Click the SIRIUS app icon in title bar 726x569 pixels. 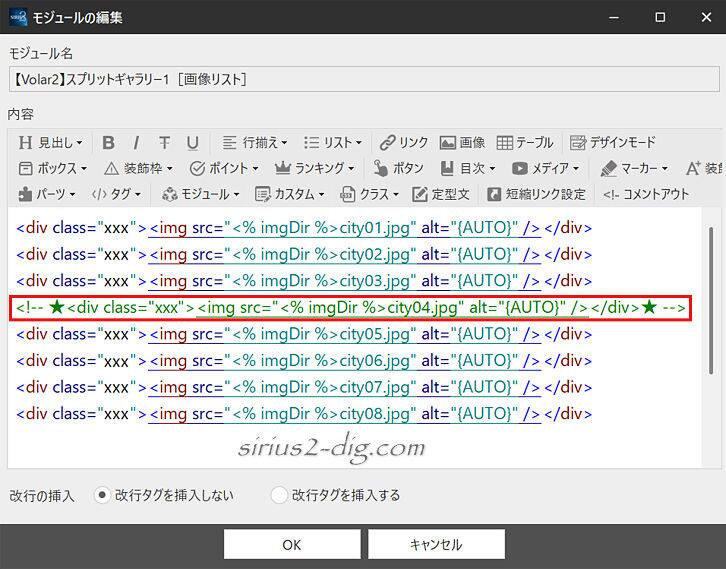point(18,17)
